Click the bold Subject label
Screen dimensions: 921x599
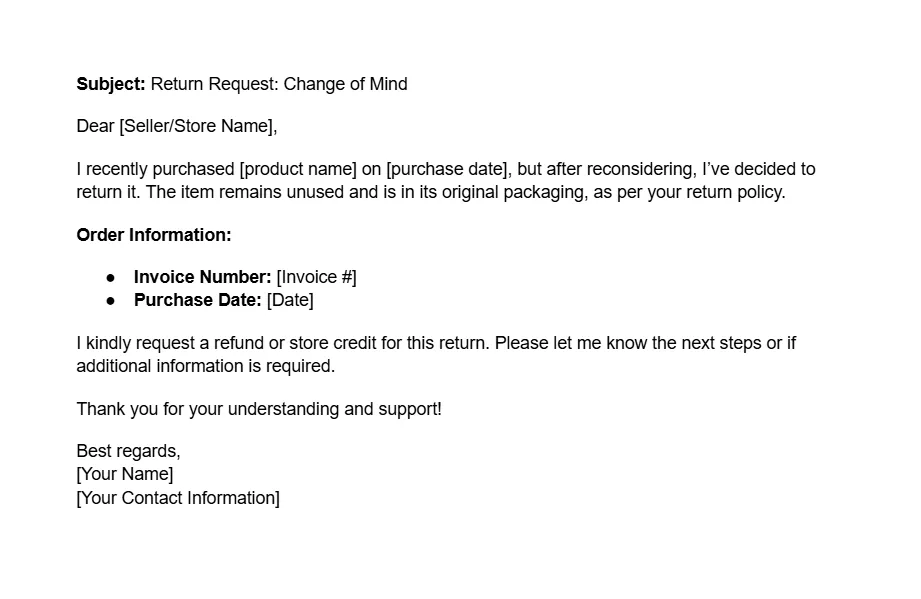(111, 85)
